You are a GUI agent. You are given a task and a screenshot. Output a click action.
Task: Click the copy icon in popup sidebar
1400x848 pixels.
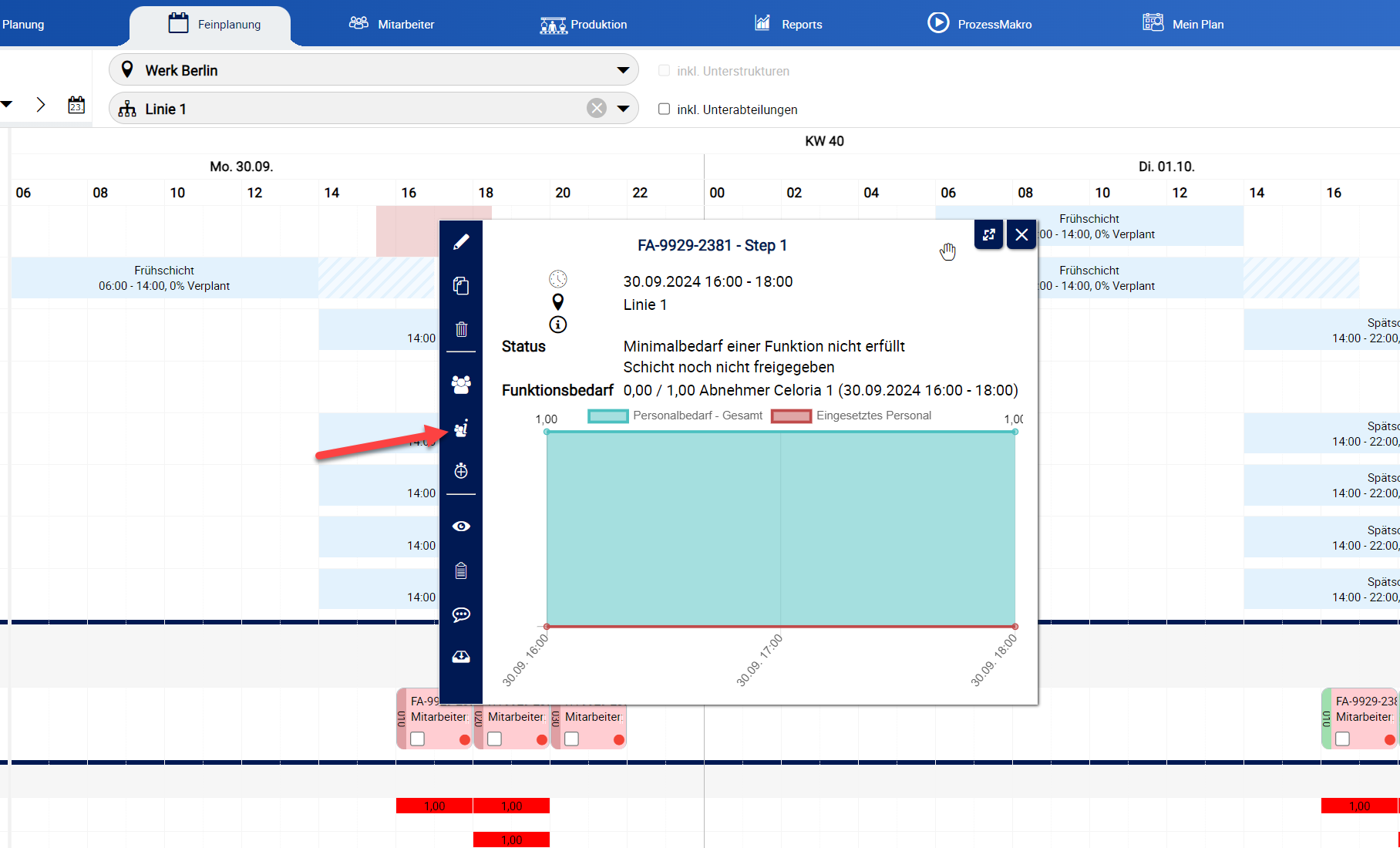click(x=461, y=286)
